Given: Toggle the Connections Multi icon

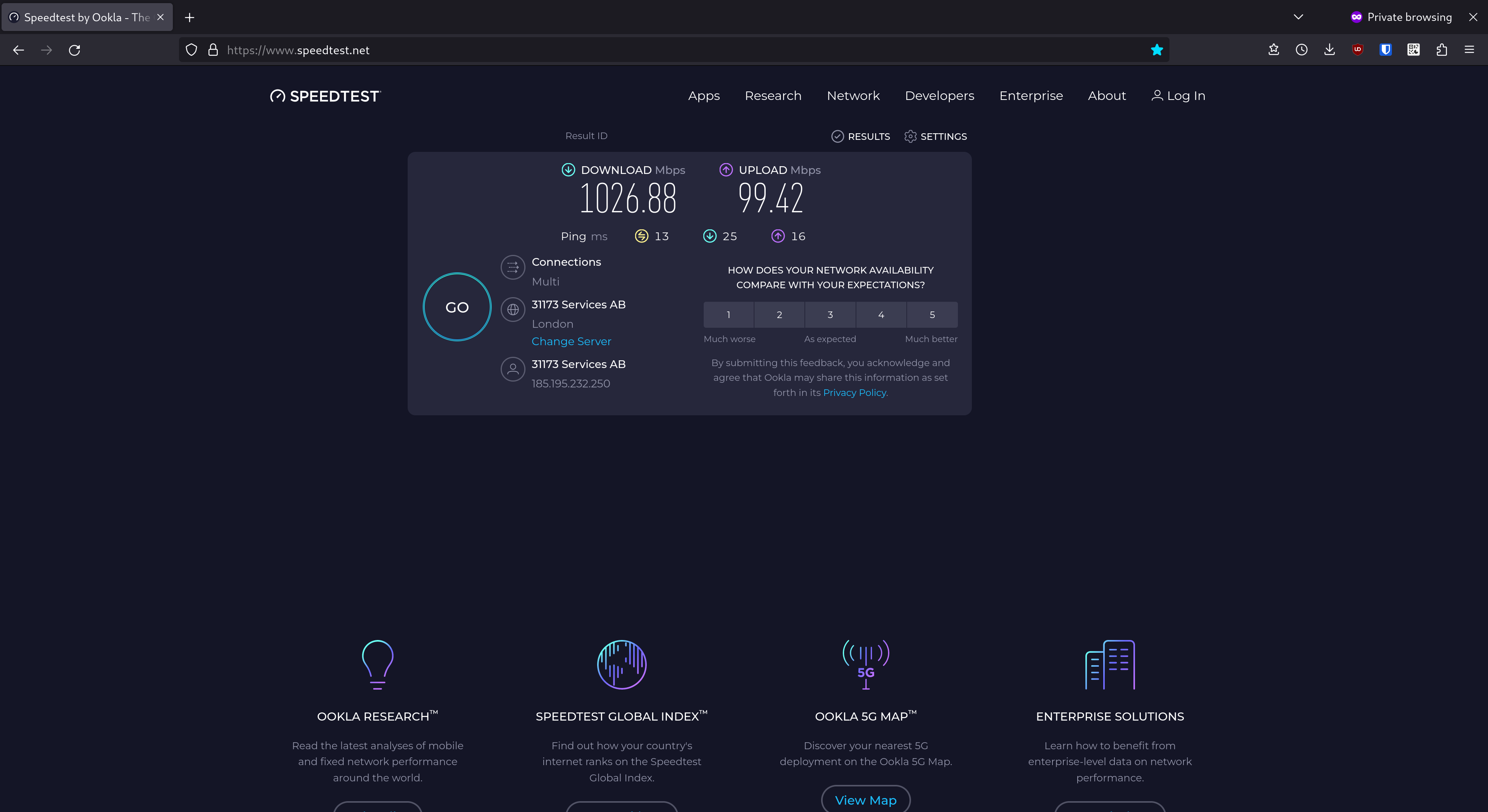Looking at the screenshot, I should [x=513, y=267].
